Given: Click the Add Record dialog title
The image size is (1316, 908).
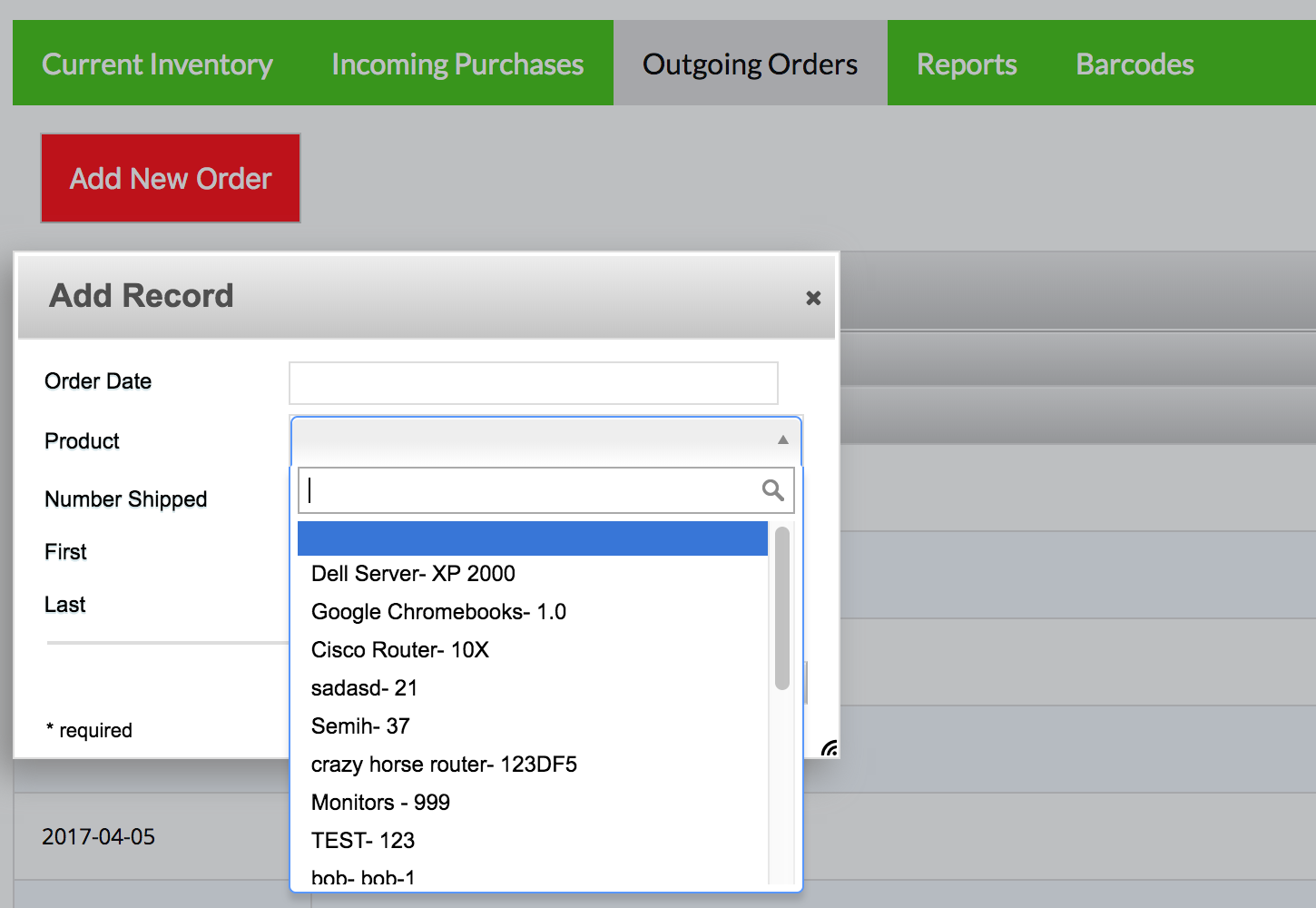Looking at the screenshot, I should click(x=142, y=296).
